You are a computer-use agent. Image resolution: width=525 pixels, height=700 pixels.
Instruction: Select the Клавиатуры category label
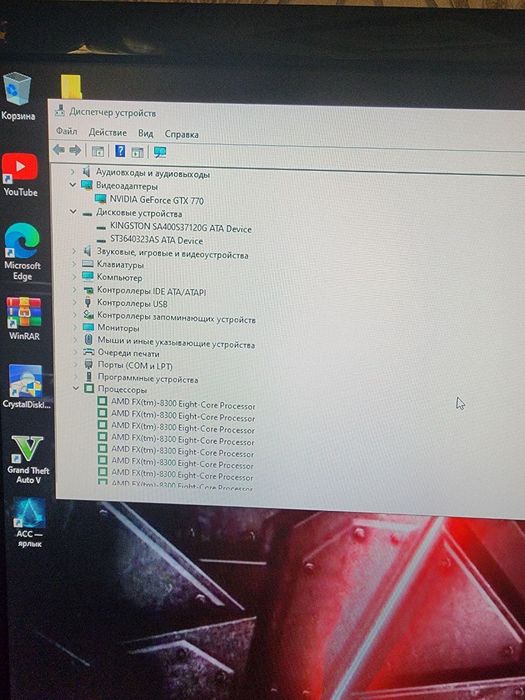pos(120,265)
